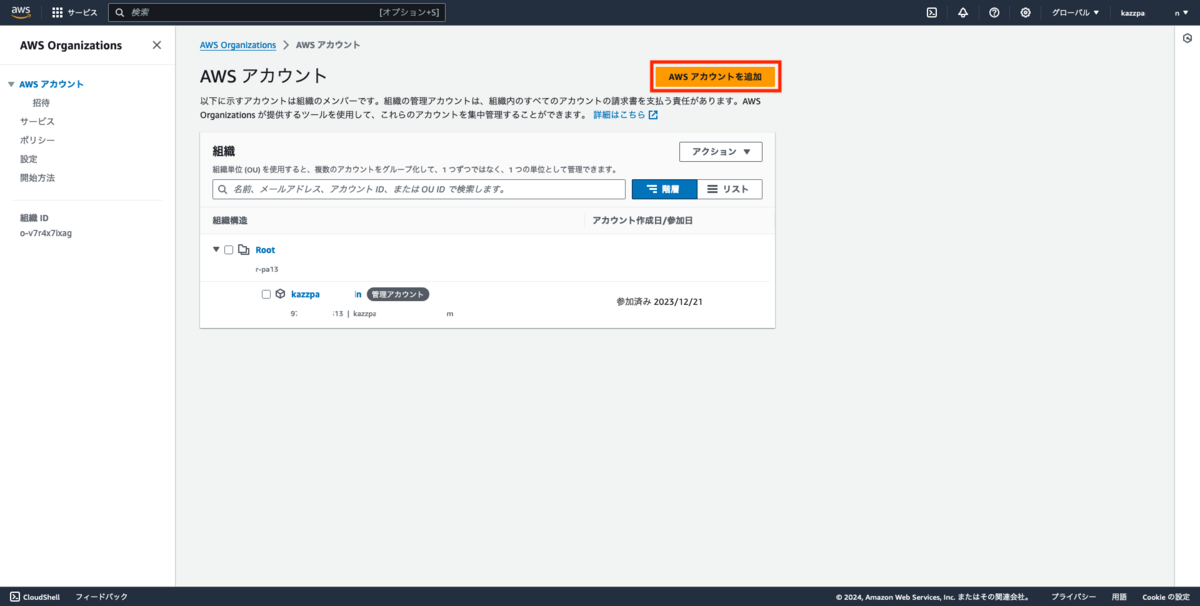Viewport: 1200px width, 606px height.
Task: Follow the AWS Organizations breadcrumb link
Action: point(238,45)
